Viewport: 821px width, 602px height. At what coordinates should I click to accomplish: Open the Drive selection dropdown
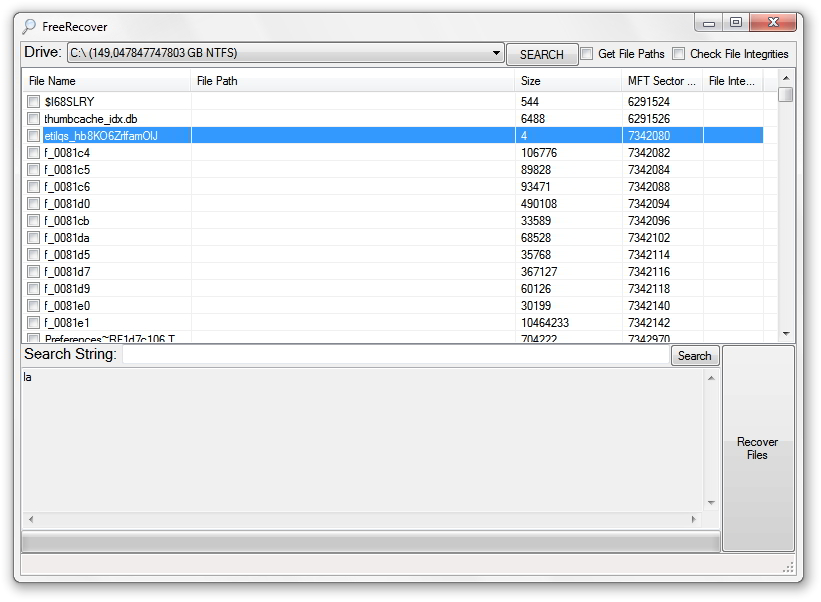coord(286,53)
